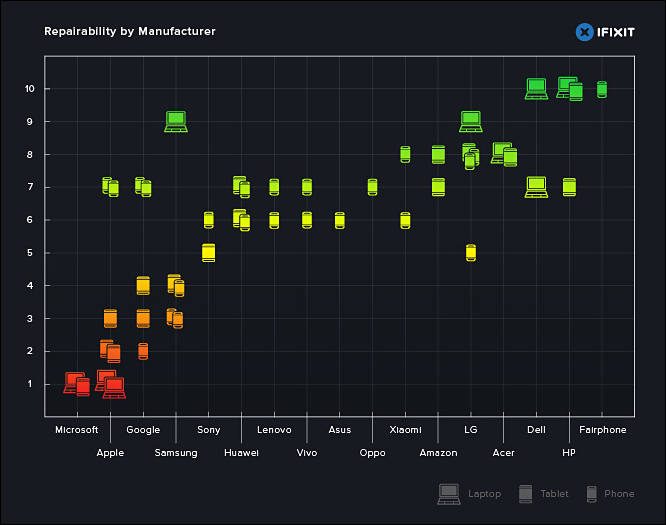Select the Xiaomi phone icon at score 8
This screenshot has height=525, width=666.
[x=405, y=154]
